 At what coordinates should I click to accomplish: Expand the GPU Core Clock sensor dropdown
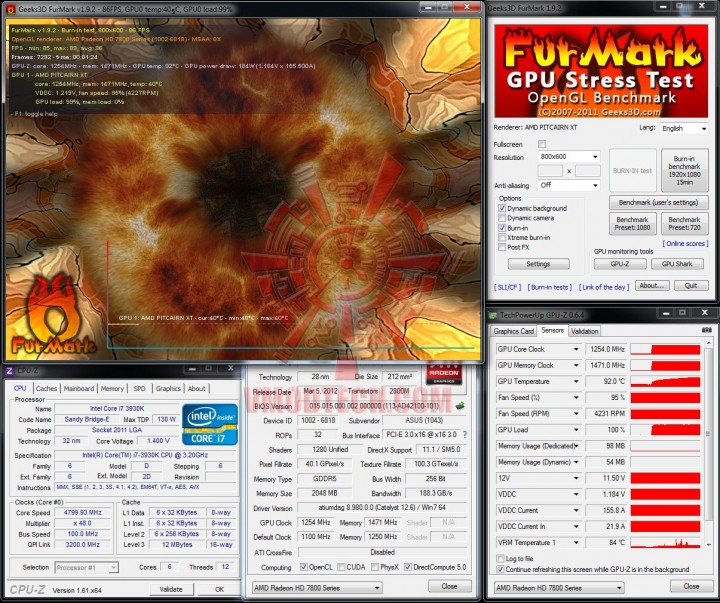coord(576,349)
